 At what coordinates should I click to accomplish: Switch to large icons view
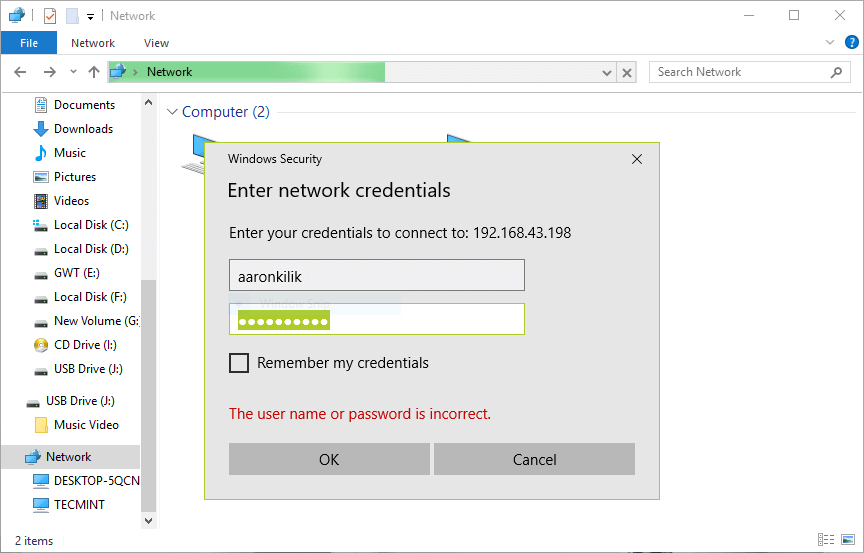848,540
